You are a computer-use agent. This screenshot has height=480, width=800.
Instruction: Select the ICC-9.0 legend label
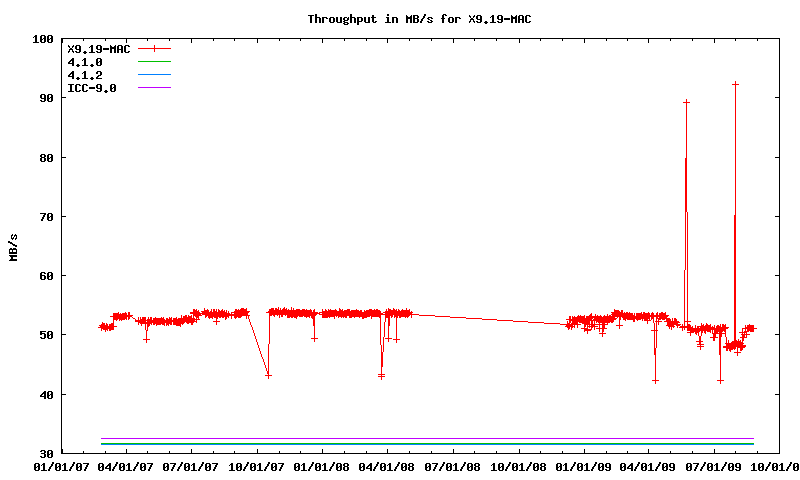[91, 88]
